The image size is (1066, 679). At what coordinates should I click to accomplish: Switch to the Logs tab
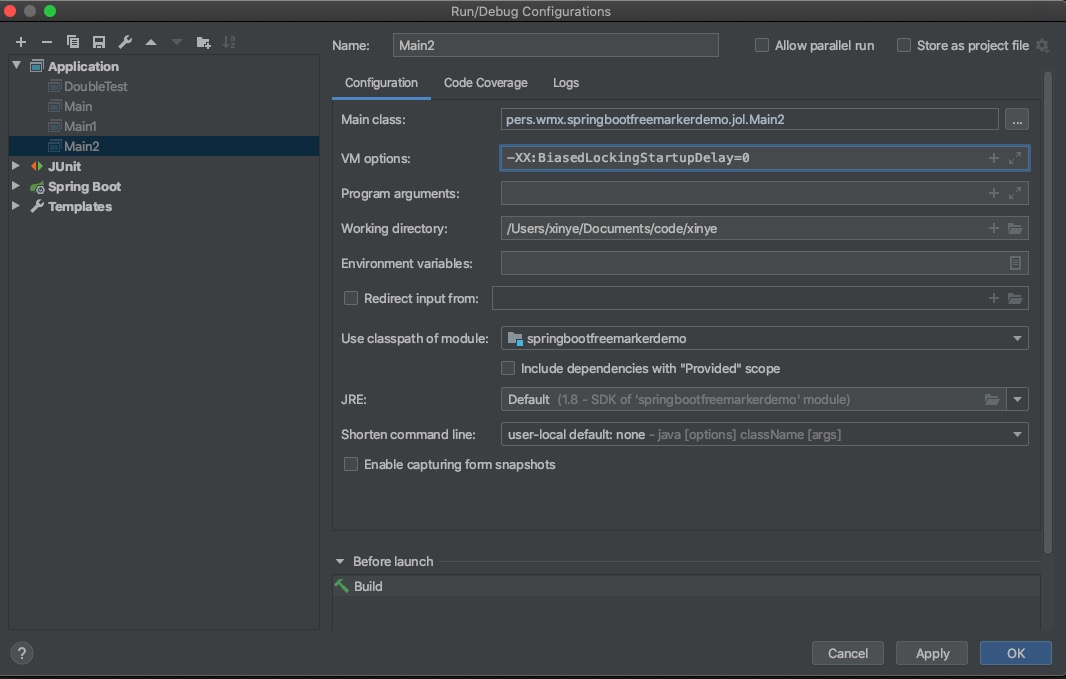pos(565,83)
